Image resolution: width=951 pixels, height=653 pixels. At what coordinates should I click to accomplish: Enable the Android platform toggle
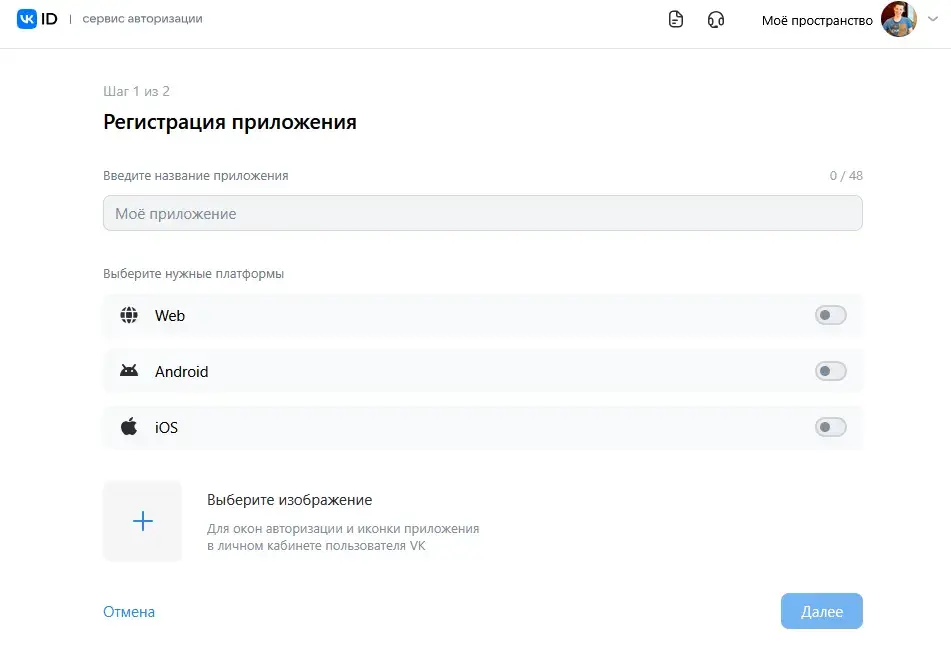830,371
